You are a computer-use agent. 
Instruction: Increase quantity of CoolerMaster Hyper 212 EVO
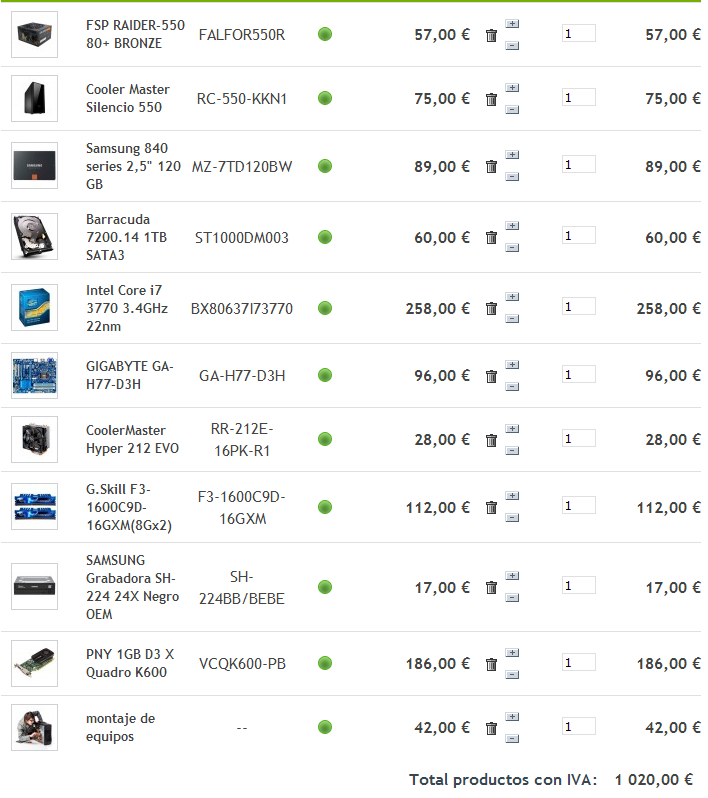(x=512, y=428)
